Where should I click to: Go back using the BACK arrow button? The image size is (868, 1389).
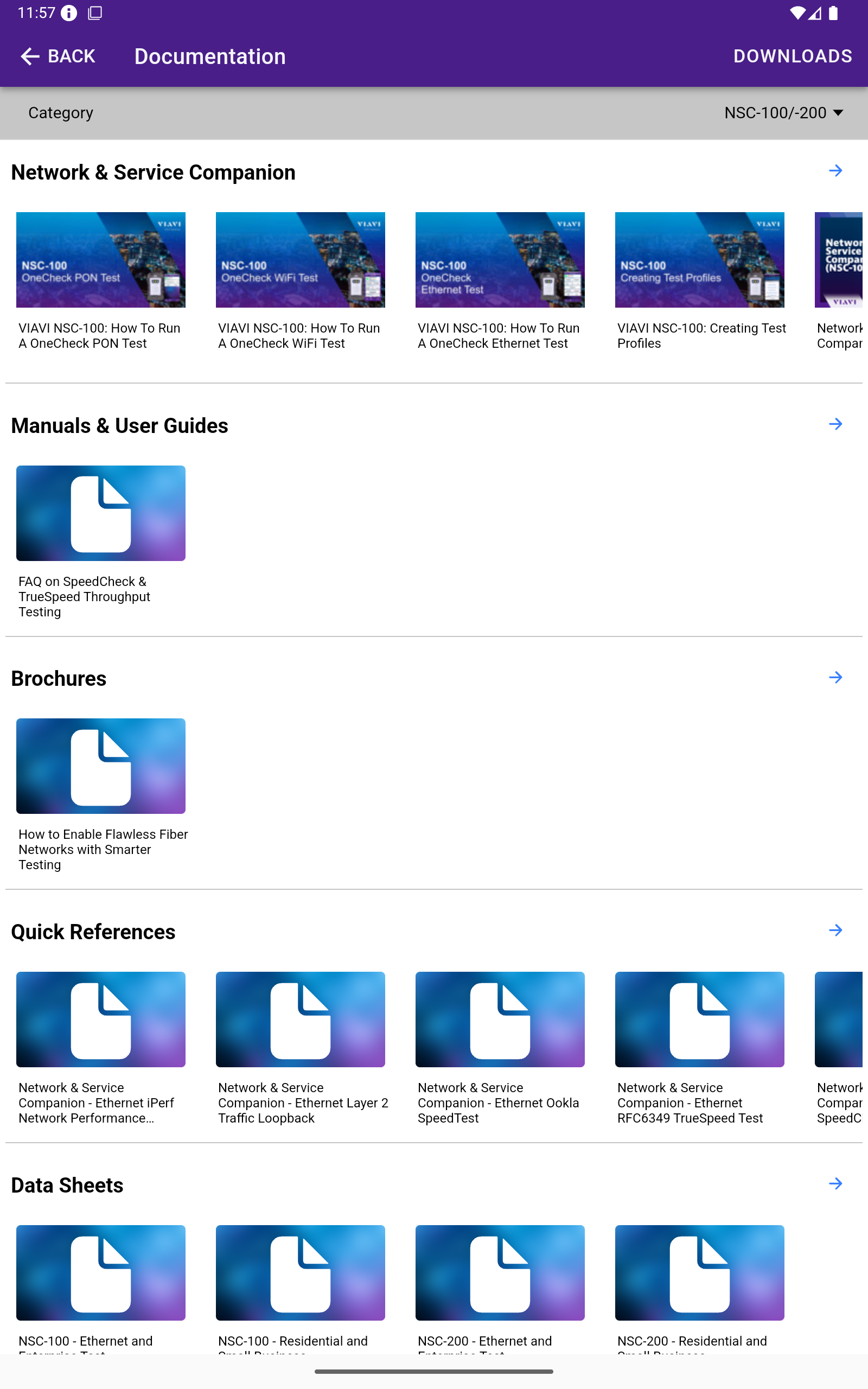point(58,56)
